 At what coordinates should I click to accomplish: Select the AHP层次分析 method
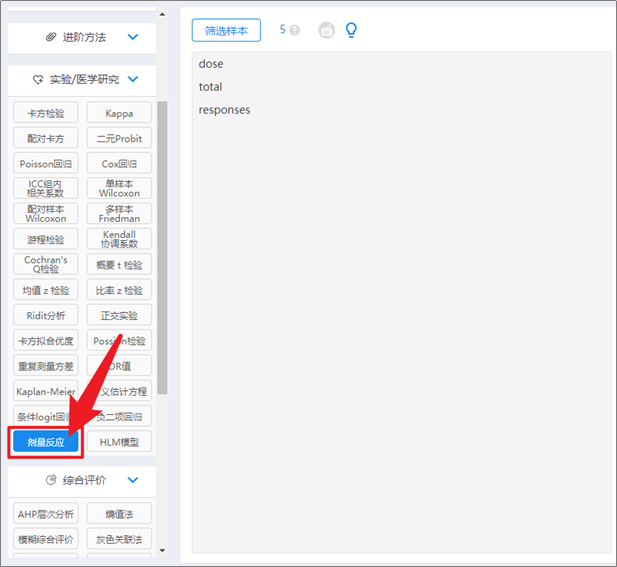tap(46, 513)
